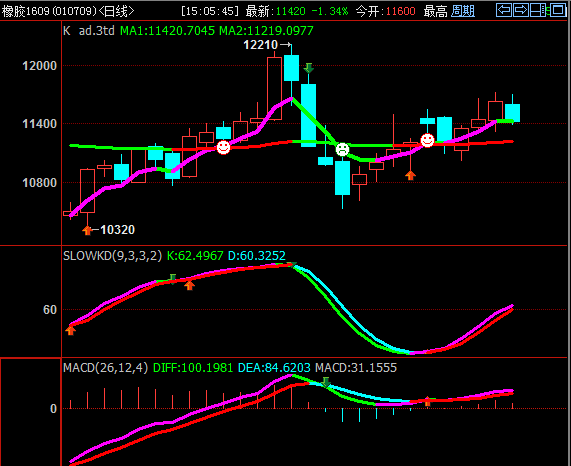The image size is (571, 466).
Task: Click the orange arrow at SLOWKD start
Action: point(70,330)
